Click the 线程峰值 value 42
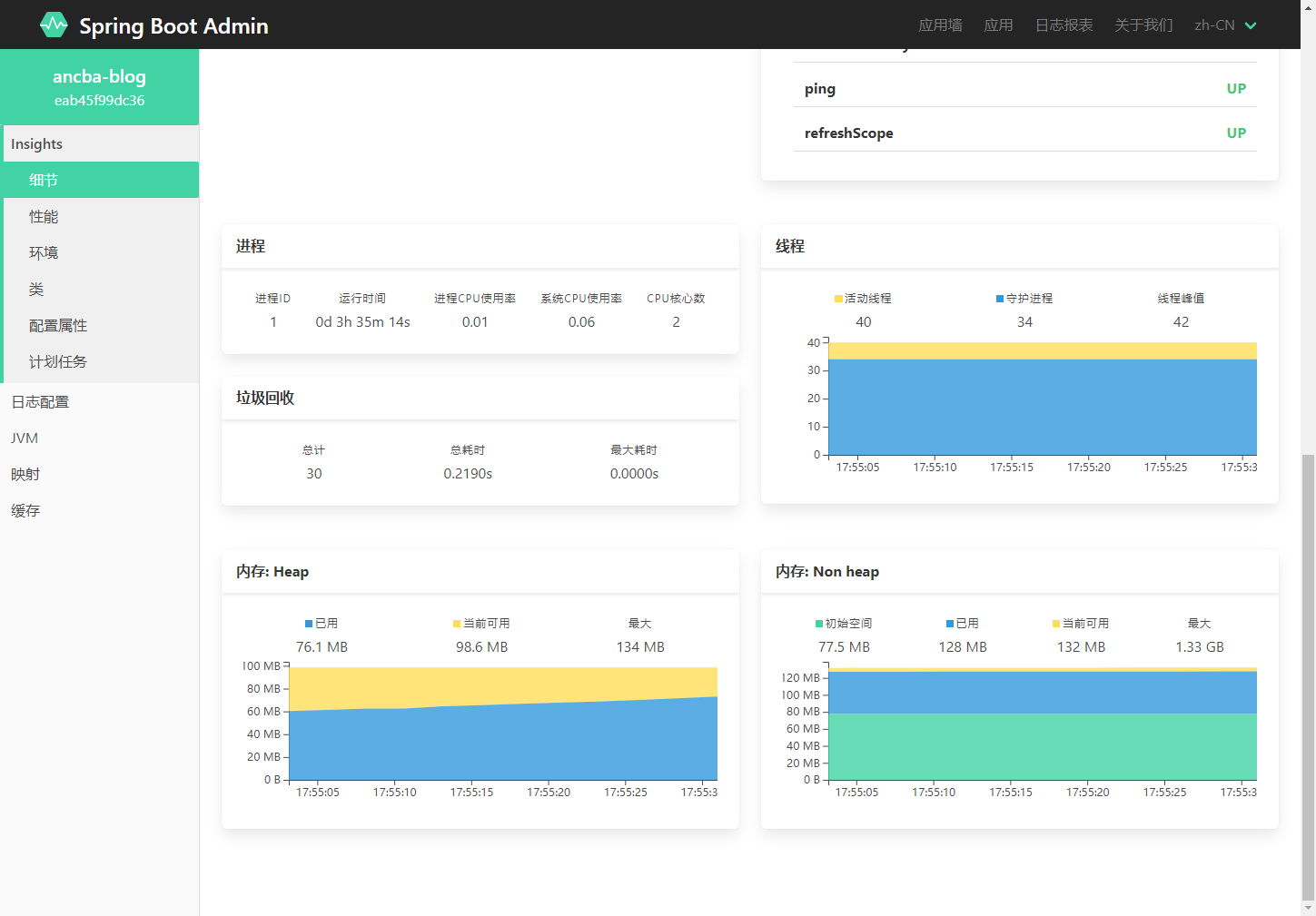1316x916 pixels. click(x=1181, y=322)
